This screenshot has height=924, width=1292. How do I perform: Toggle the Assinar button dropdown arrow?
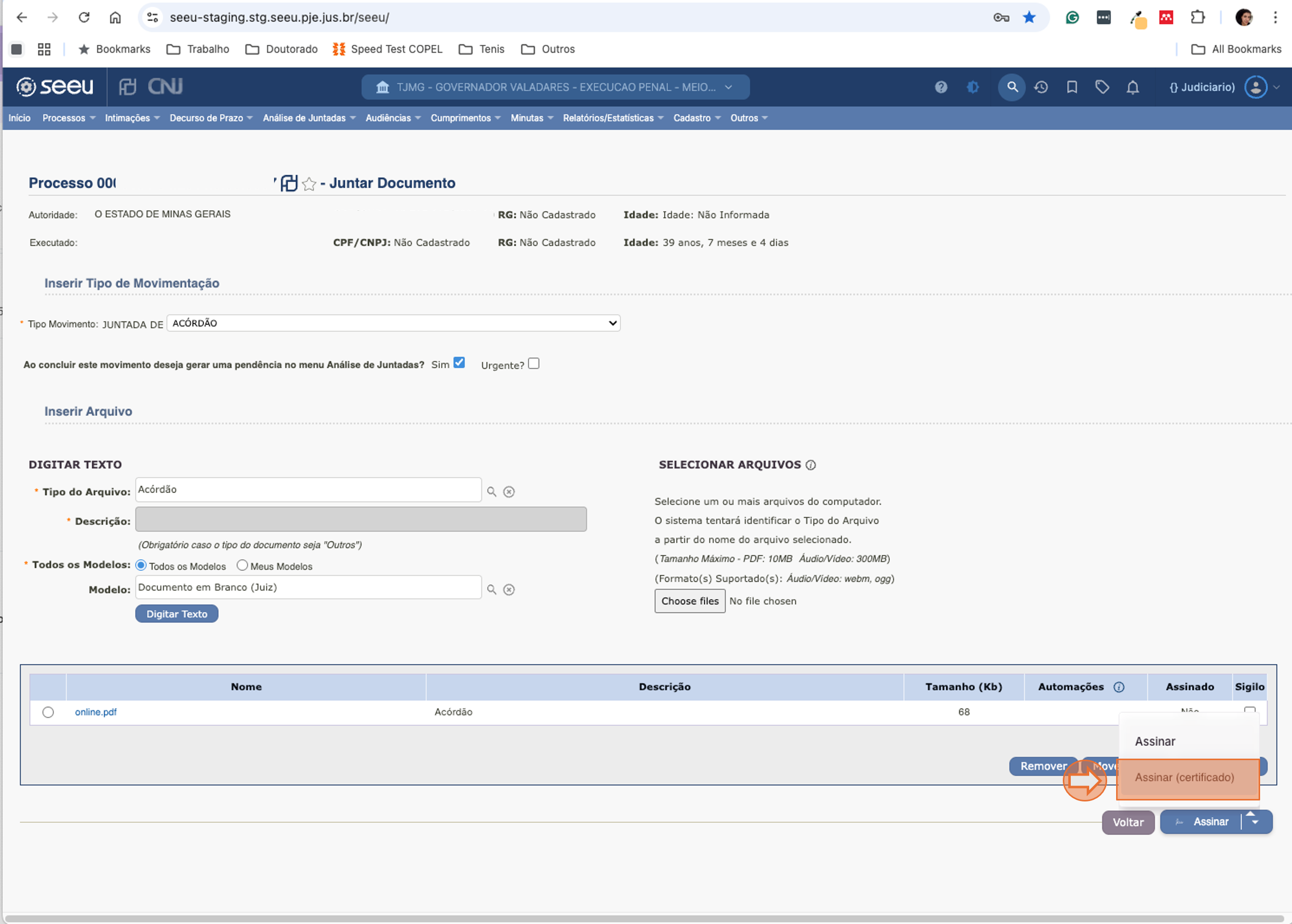coord(1256,821)
